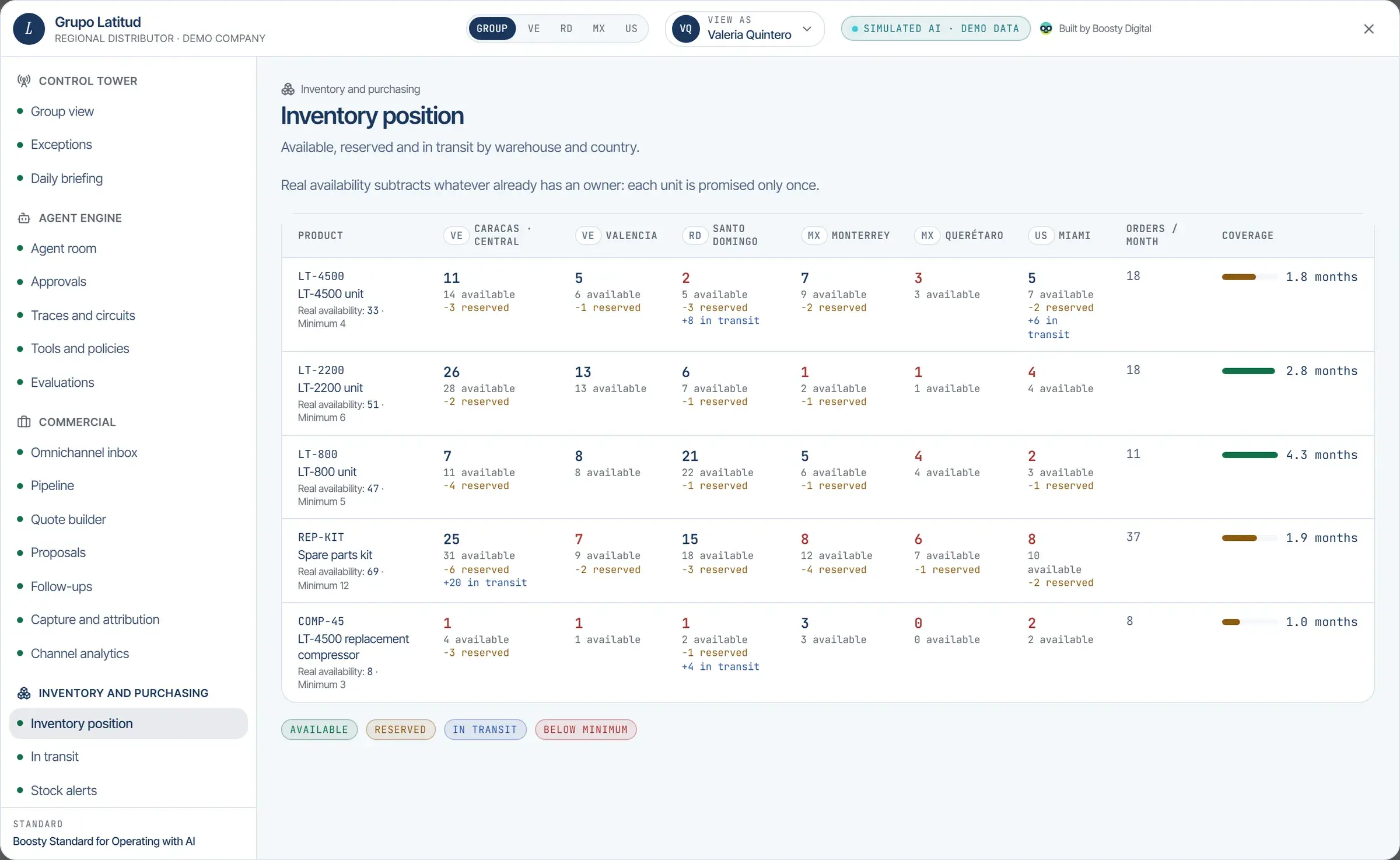
Task: Click the IN TRANSIT legend chip
Action: pyautogui.click(x=485, y=730)
